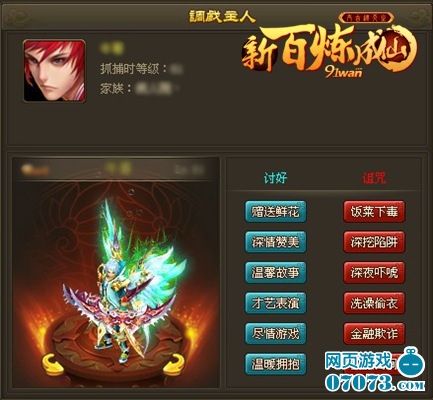Select the 诅咒 tab heading
Screen dimensions: 433x400
[x=374, y=178]
